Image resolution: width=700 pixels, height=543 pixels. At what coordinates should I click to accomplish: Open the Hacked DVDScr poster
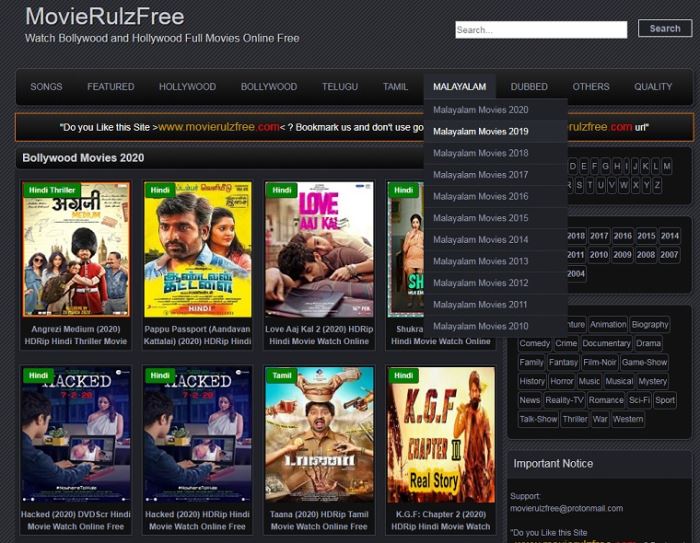pyautogui.click(x=76, y=435)
